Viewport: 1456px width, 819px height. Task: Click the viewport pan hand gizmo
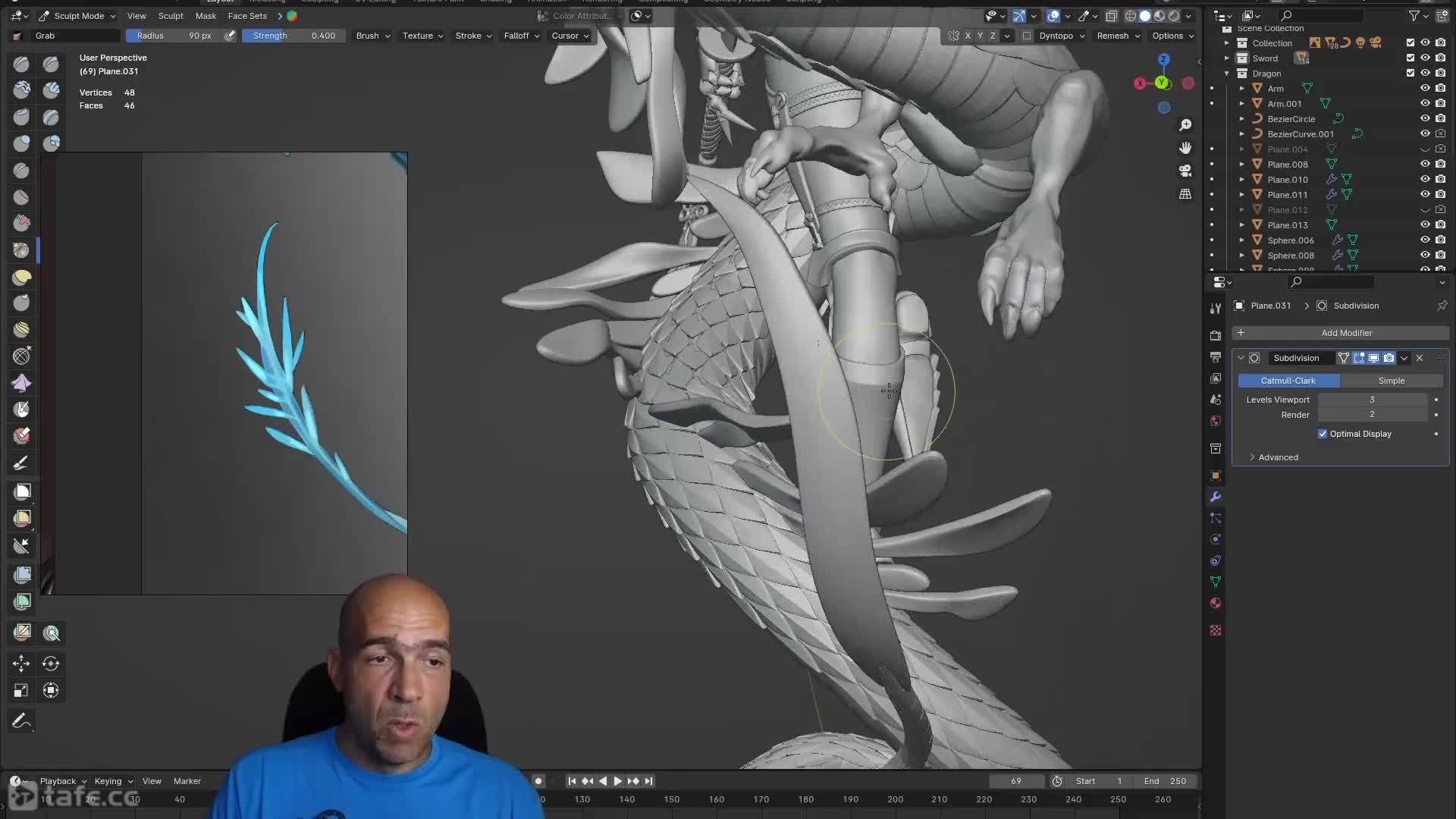(x=1185, y=148)
